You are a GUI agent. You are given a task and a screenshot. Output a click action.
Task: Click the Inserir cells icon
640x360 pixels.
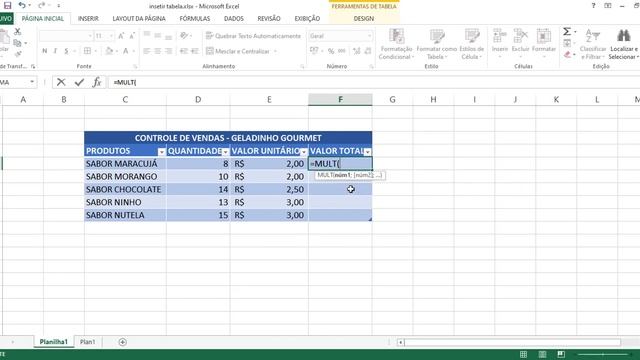500,41
